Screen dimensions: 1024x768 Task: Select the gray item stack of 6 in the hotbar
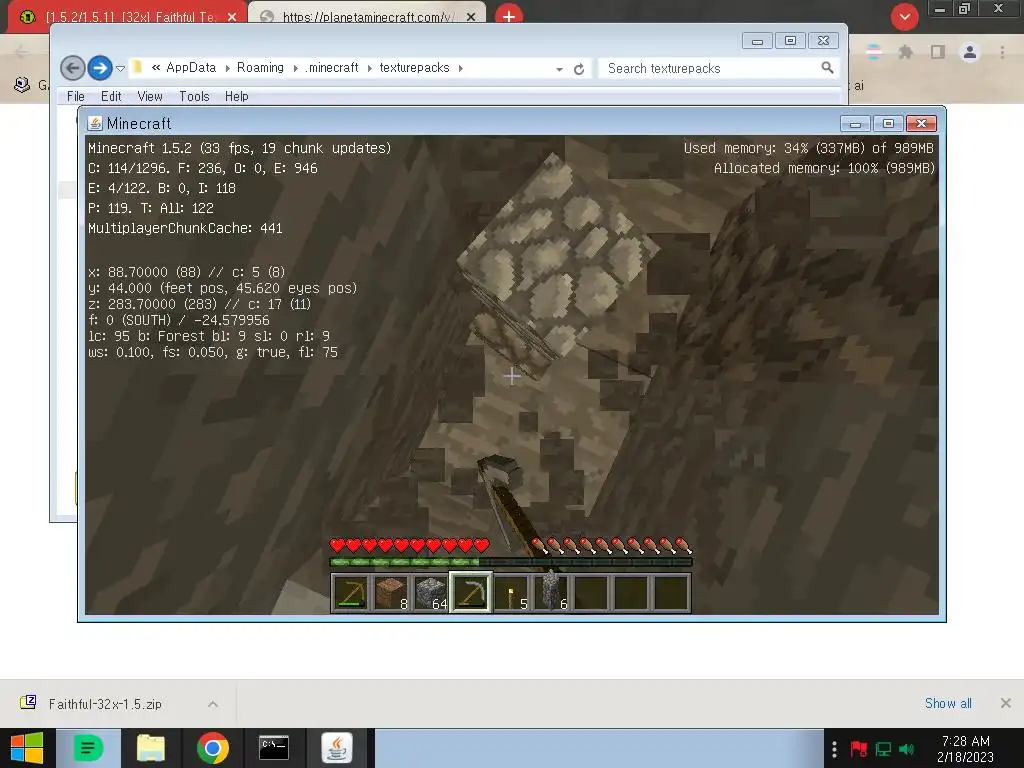[551, 593]
